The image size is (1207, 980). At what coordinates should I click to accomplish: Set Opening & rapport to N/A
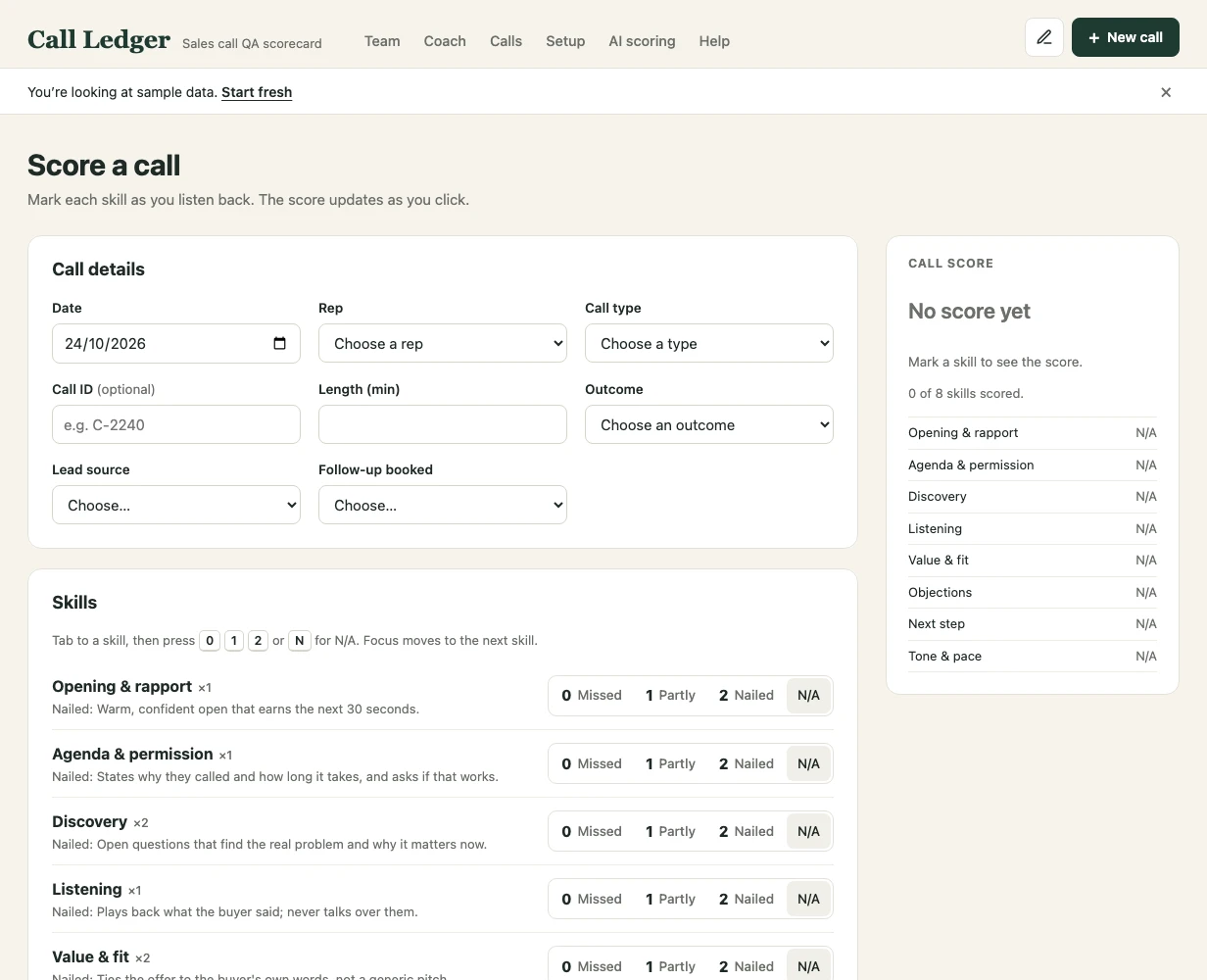[808, 695]
